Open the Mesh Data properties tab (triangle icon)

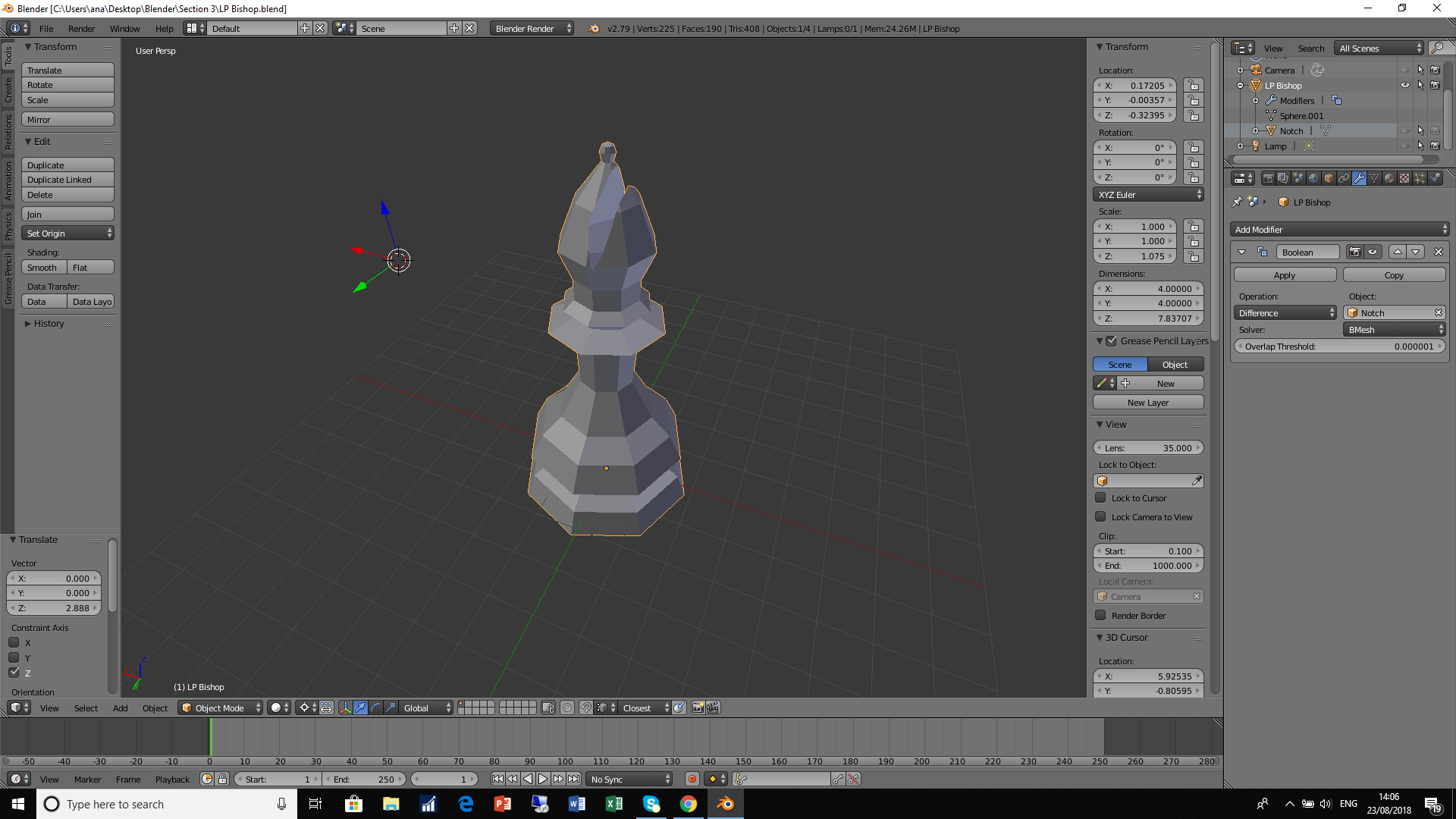(1374, 178)
